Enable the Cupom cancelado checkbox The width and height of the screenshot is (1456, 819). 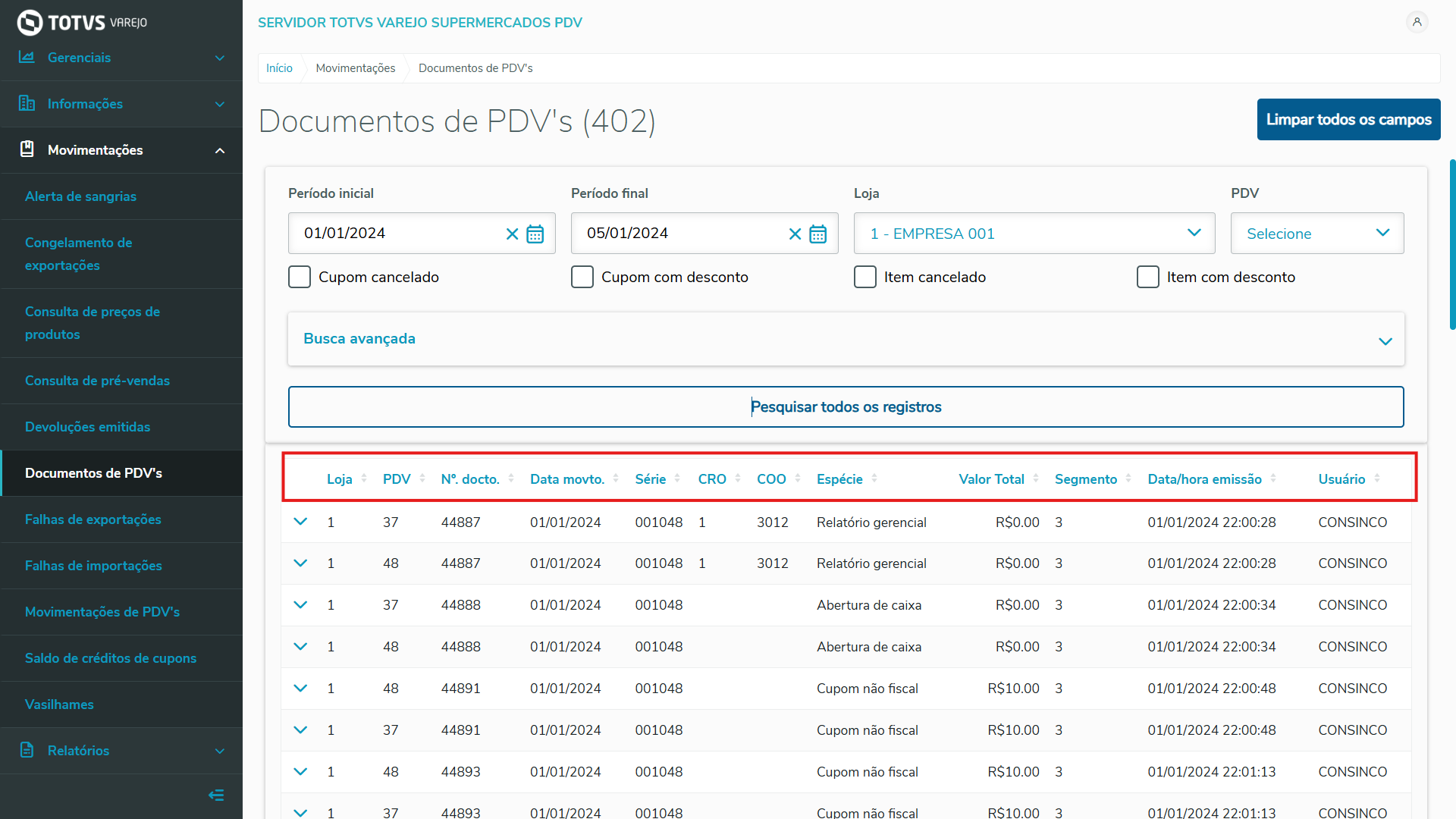point(300,277)
